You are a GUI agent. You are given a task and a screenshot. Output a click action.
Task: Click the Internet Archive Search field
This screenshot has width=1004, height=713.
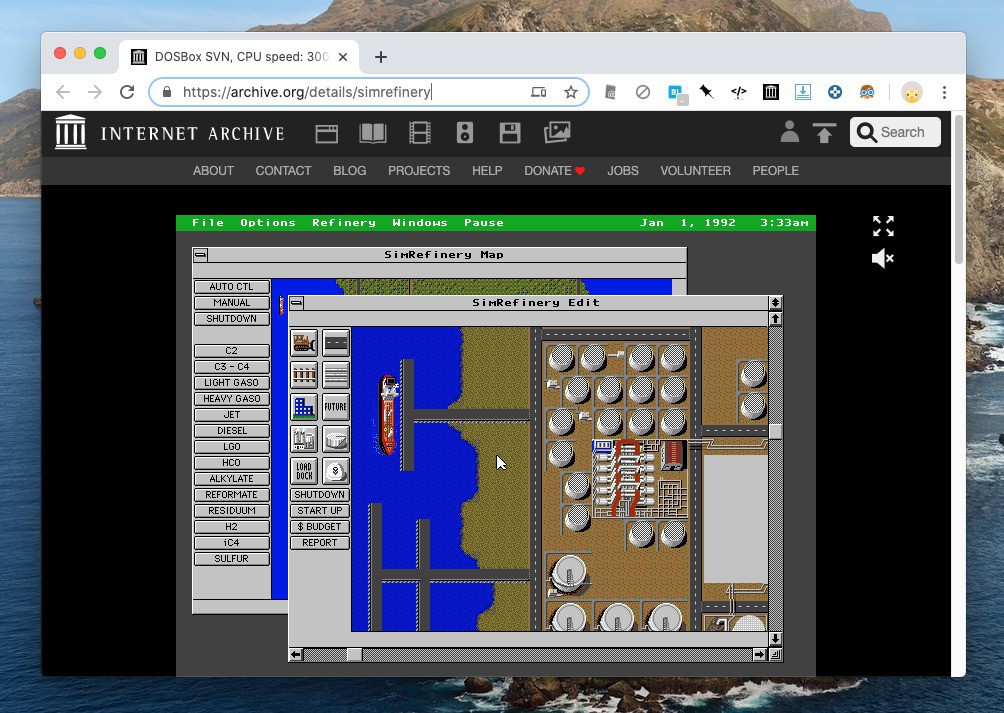pos(895,132)
